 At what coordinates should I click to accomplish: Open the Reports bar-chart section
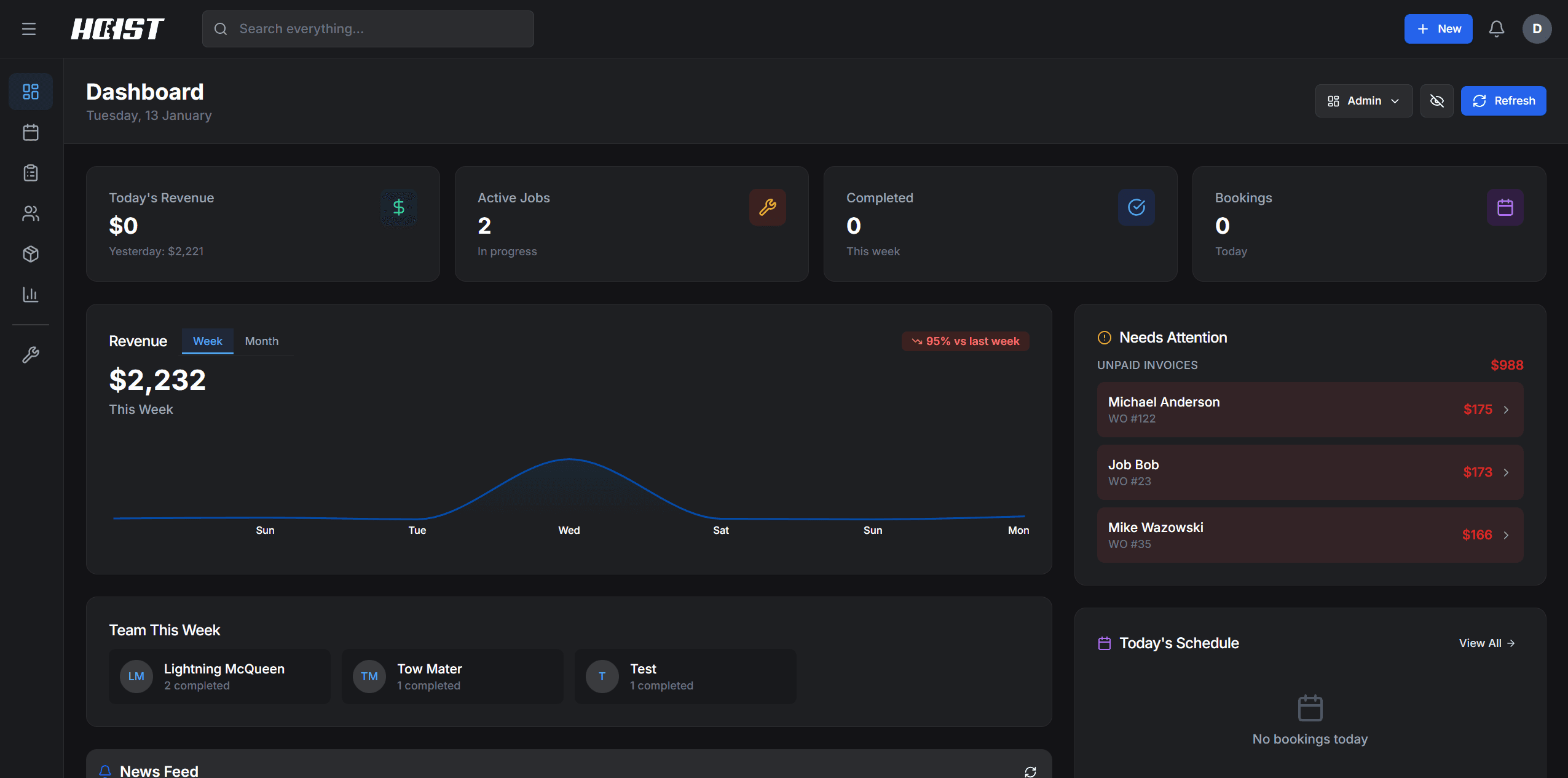pos(30,295)
